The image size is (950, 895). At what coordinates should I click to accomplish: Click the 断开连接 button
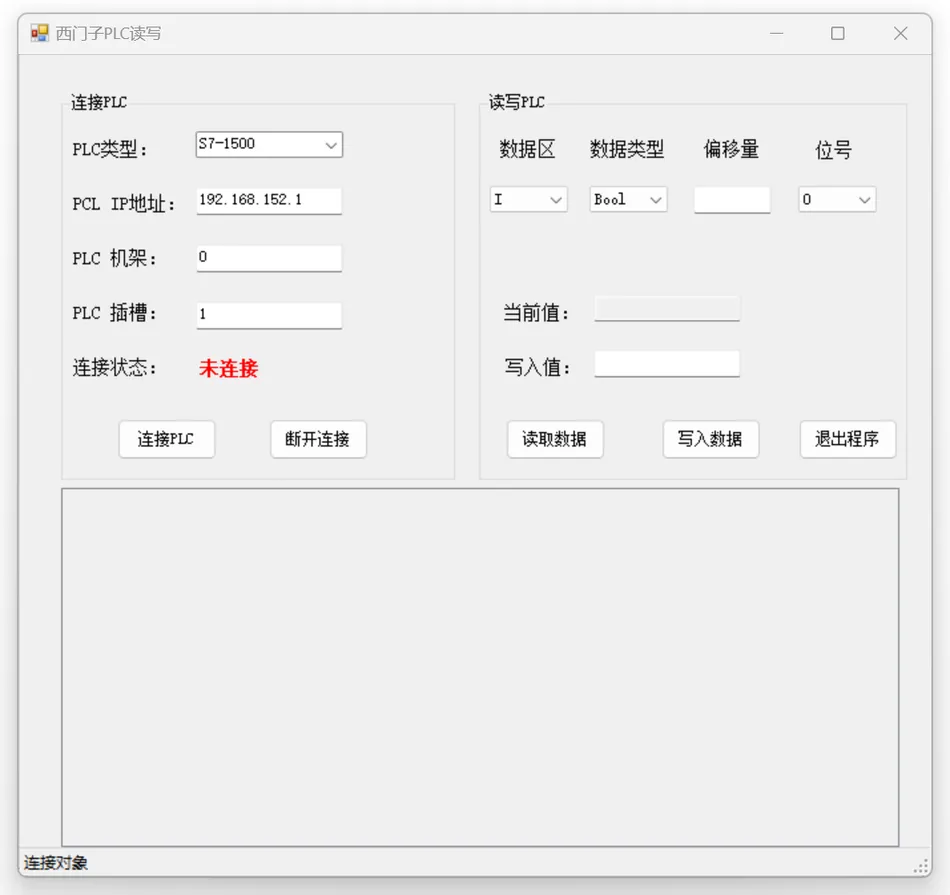click(318, 439)
